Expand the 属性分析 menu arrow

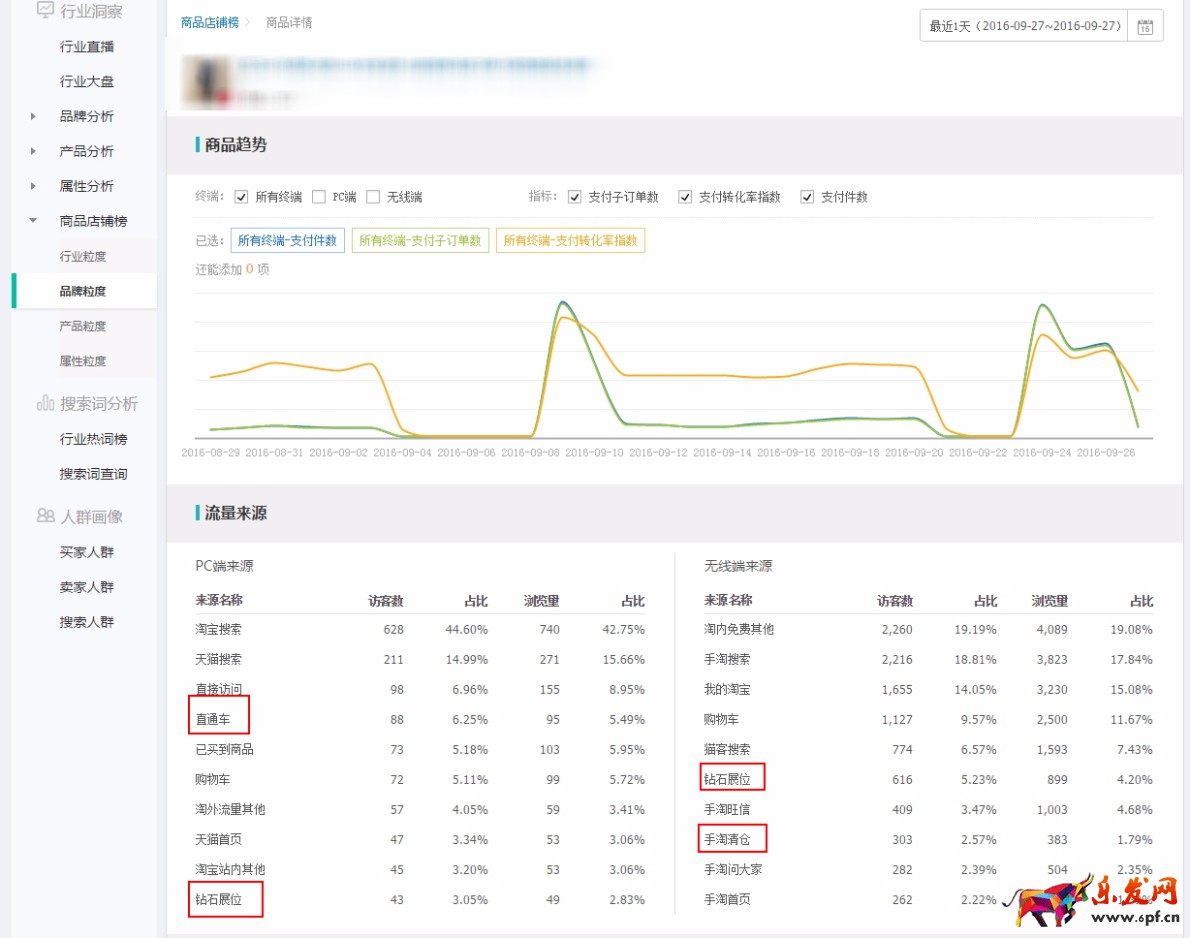pos(33,186)
